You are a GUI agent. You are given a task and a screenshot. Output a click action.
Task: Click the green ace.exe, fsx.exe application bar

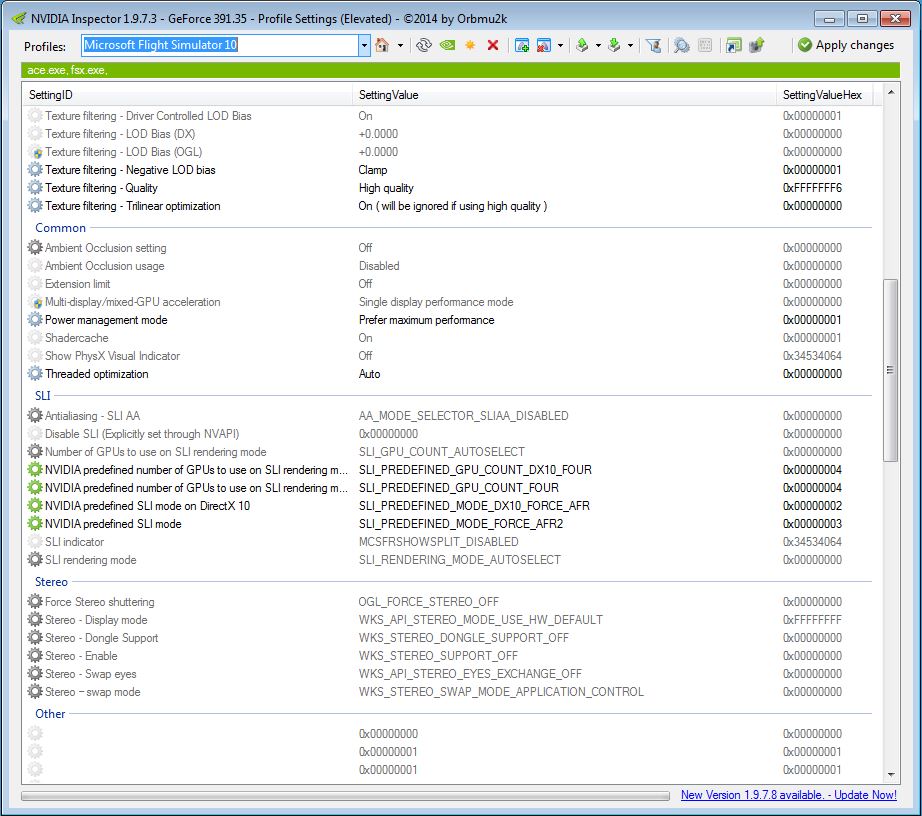click(x=460, y=70)
